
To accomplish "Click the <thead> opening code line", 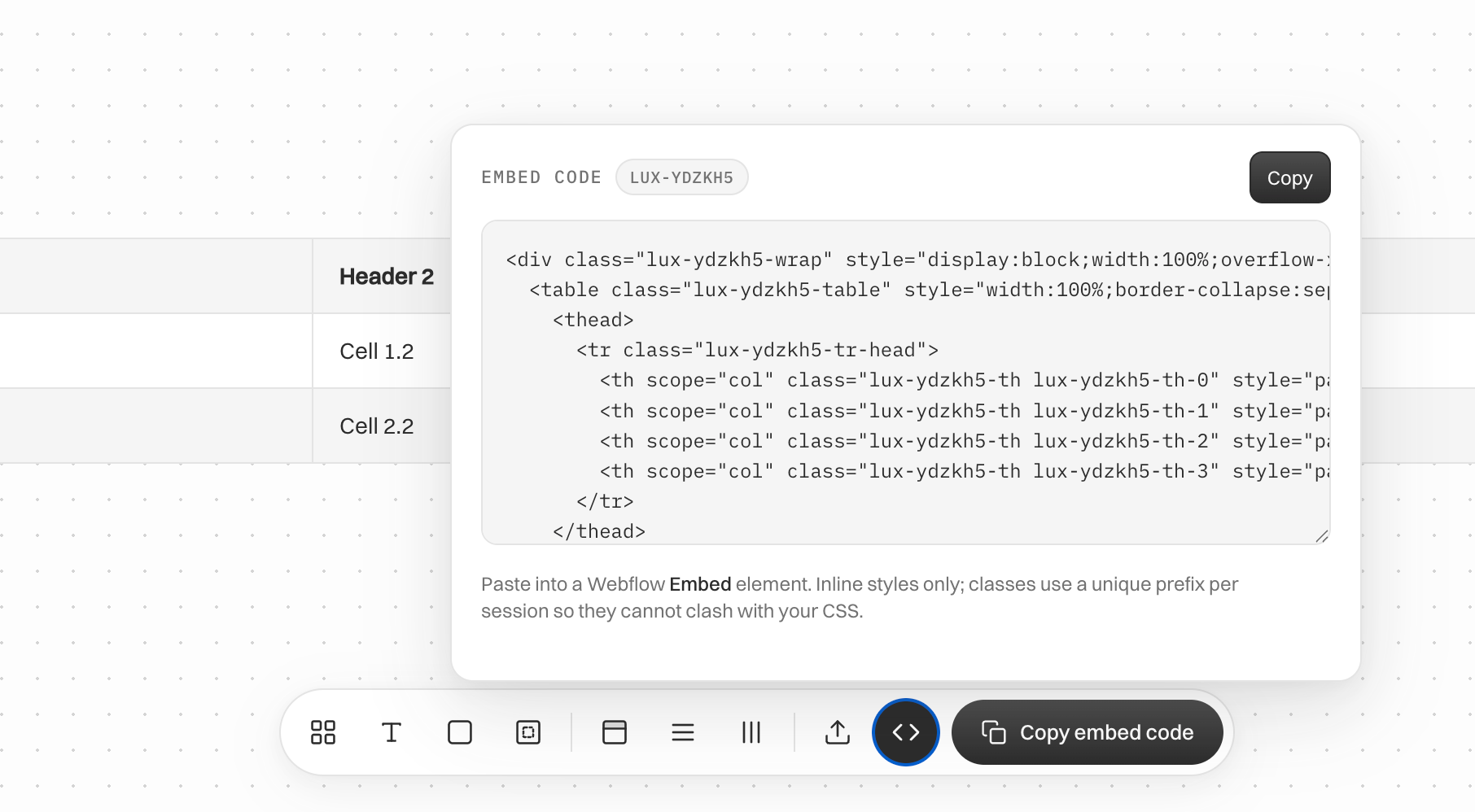I will [x=593, y=320].
